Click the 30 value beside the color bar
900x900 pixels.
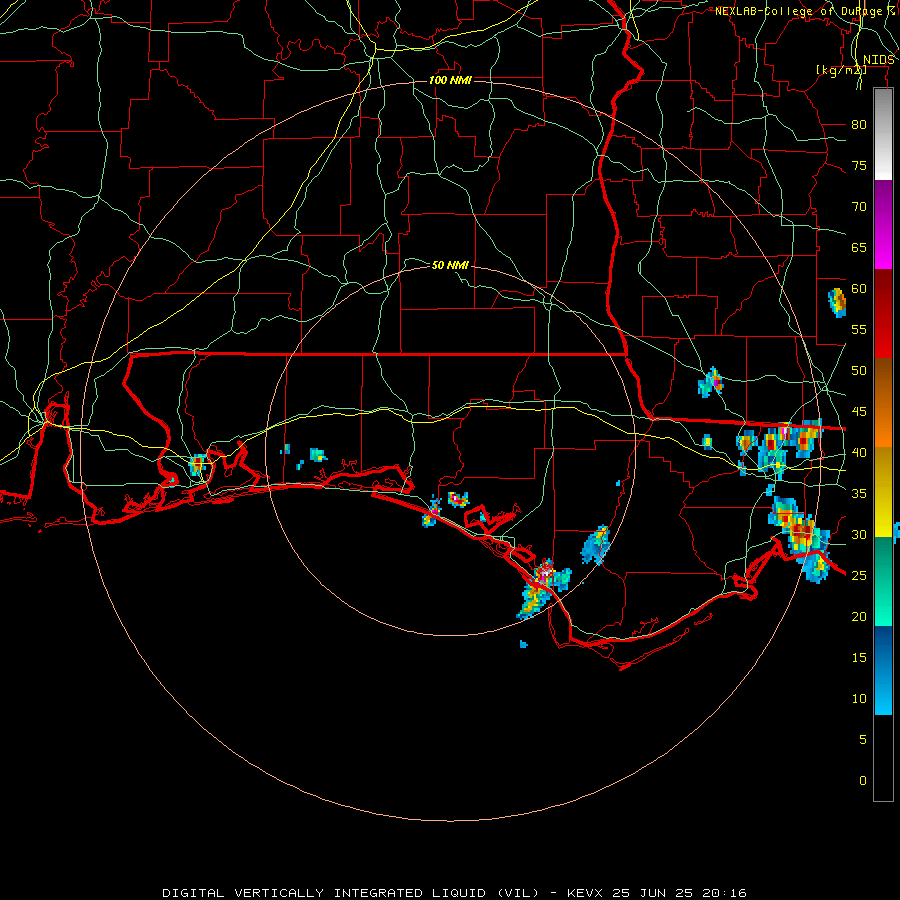[859, 535]
